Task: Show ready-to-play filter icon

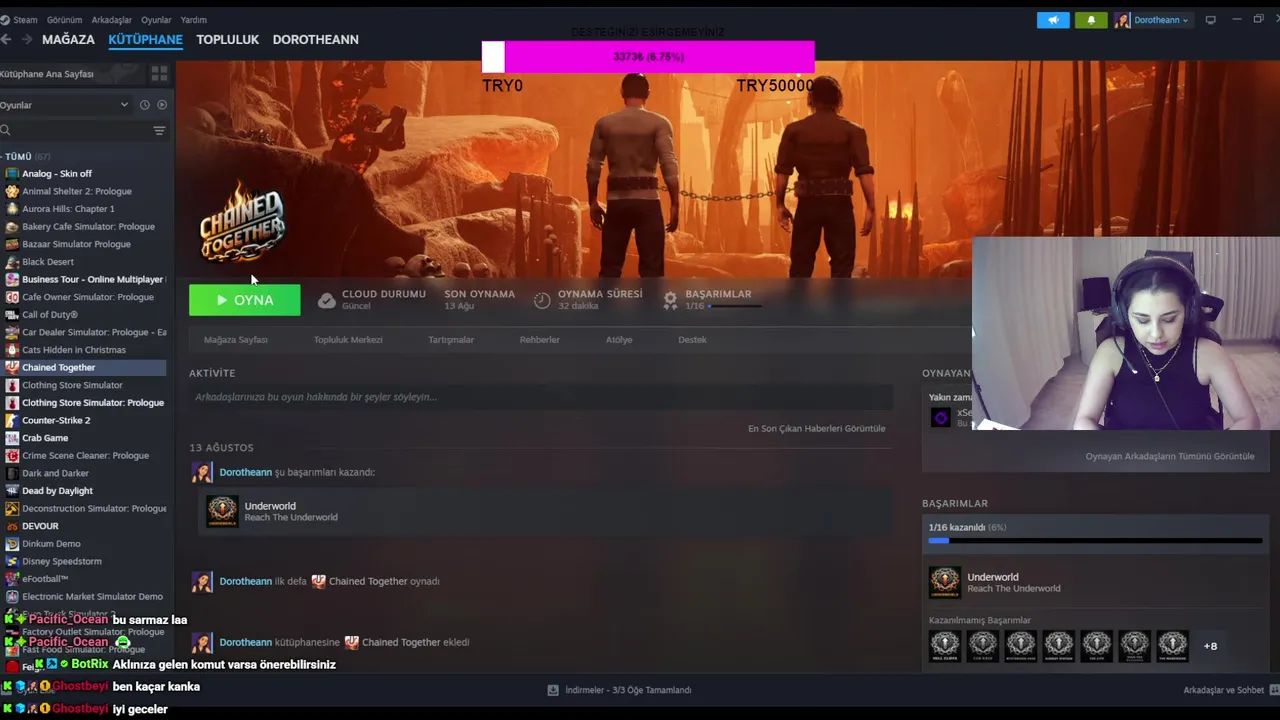Action: [x=162, y=105]
